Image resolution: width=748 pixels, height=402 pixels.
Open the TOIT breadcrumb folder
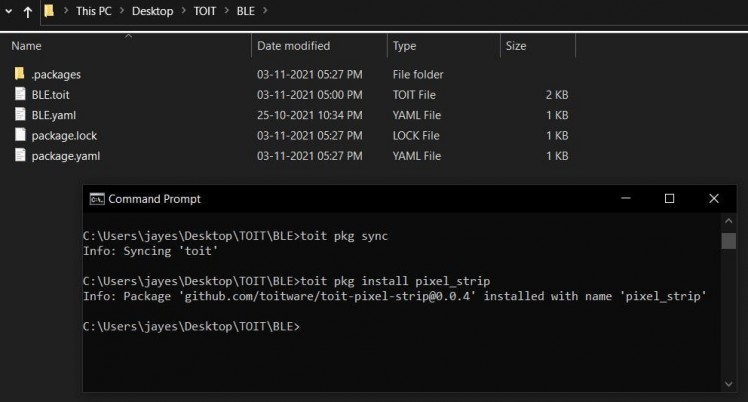click(207, 11)
